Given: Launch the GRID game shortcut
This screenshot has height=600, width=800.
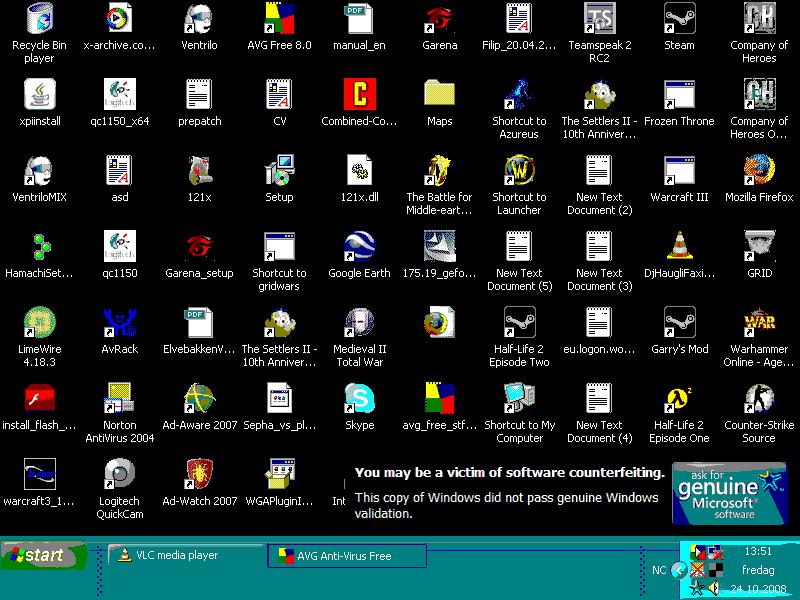Looking at the screenshot, I should point(759,246).
